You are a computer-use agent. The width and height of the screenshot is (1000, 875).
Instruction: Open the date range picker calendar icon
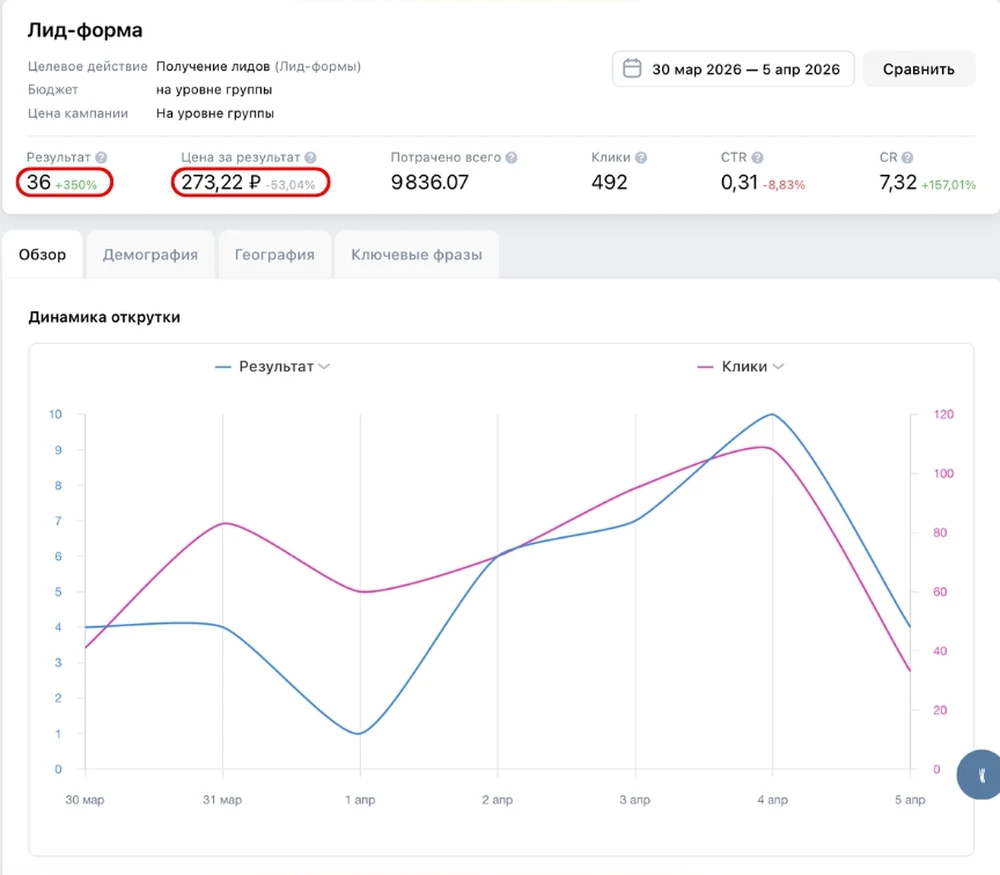click(631, 68)
